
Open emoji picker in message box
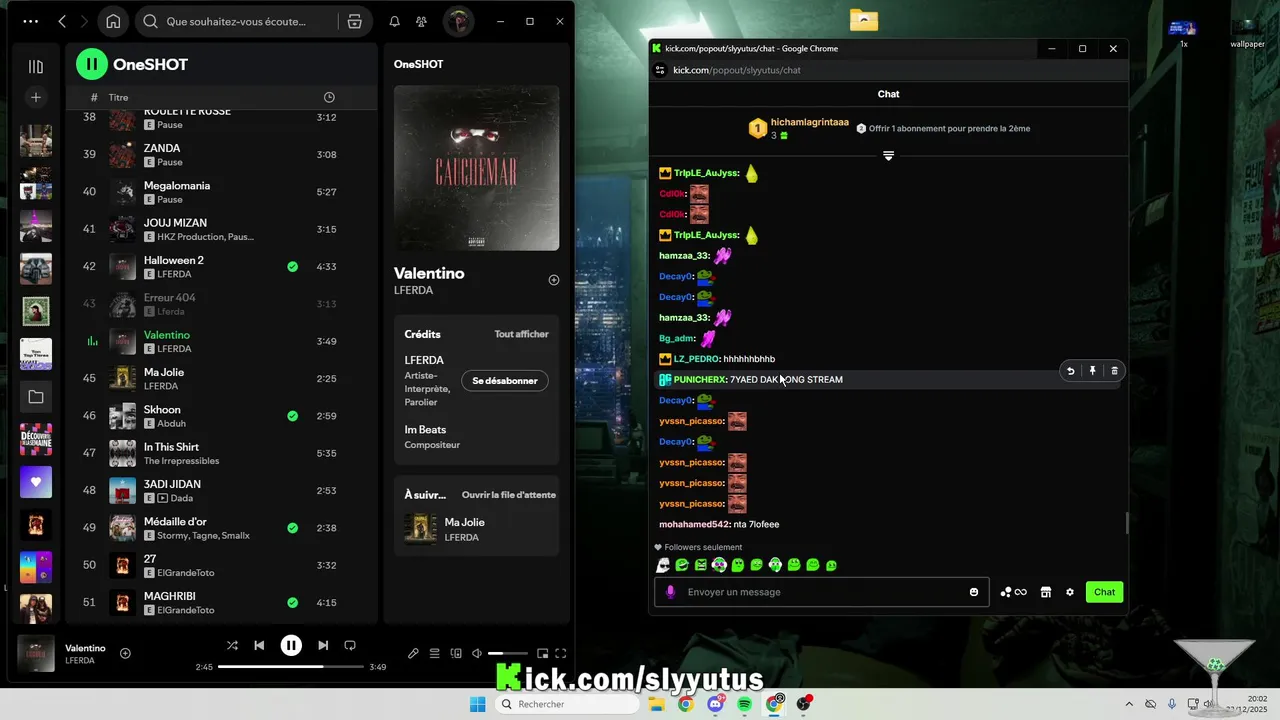[974, 592]
